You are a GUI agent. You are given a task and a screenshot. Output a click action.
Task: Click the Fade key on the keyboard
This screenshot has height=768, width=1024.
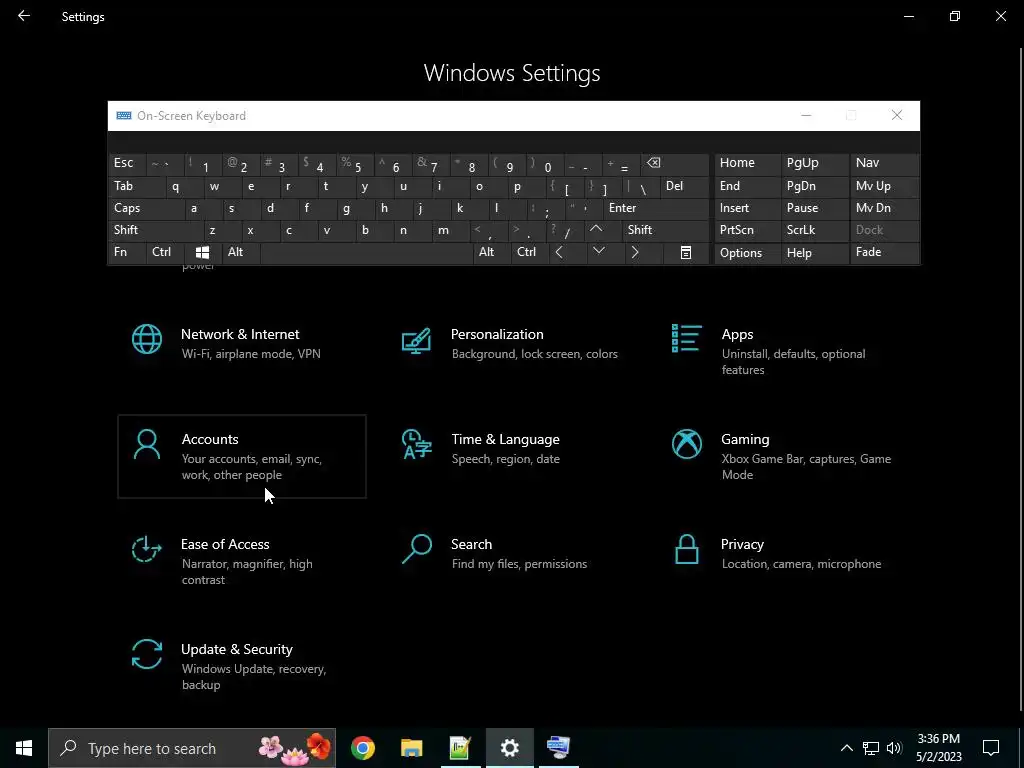click(884, 252)
